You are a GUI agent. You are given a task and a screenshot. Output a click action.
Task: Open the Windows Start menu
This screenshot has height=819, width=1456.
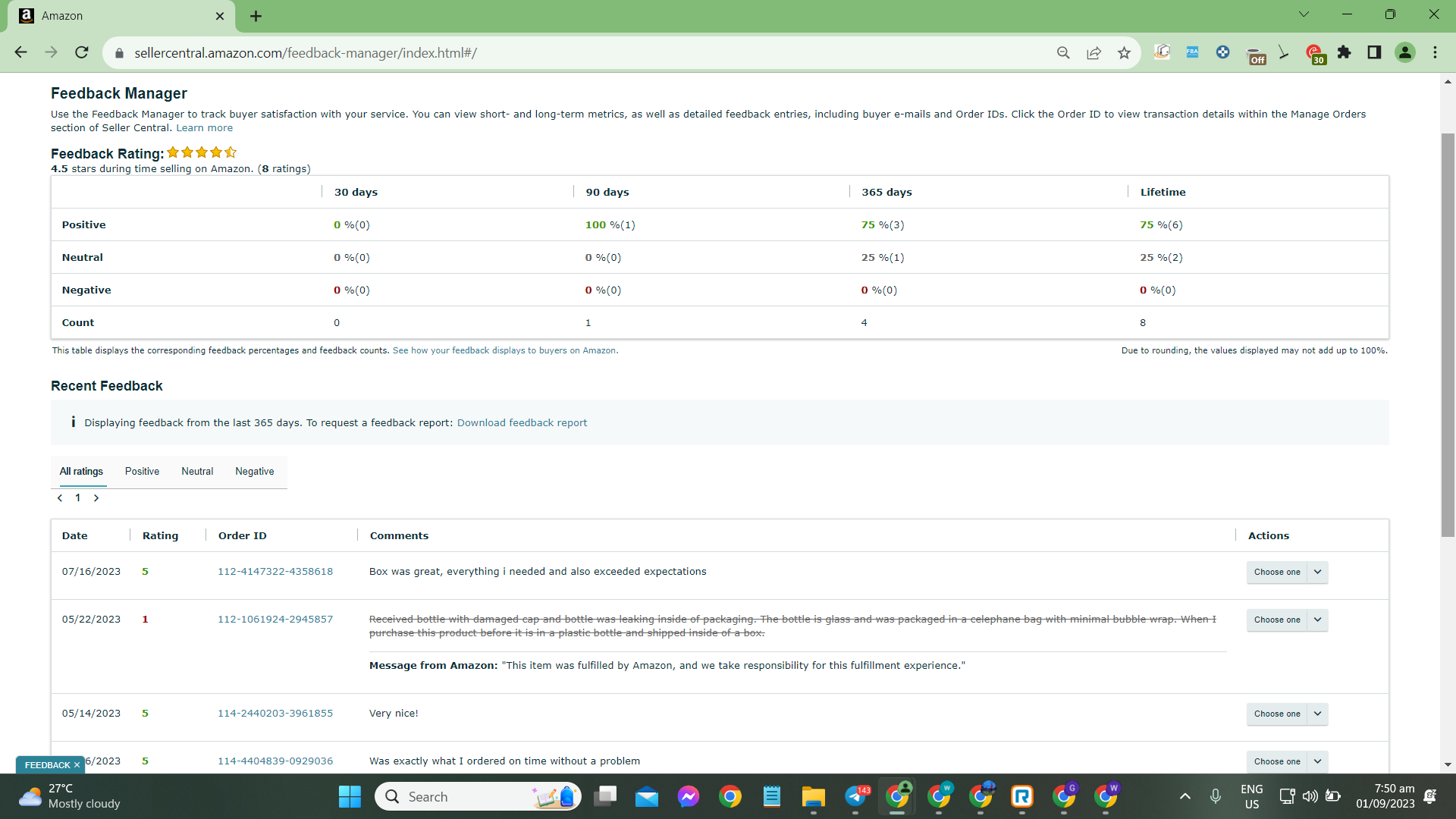point(350,796)
